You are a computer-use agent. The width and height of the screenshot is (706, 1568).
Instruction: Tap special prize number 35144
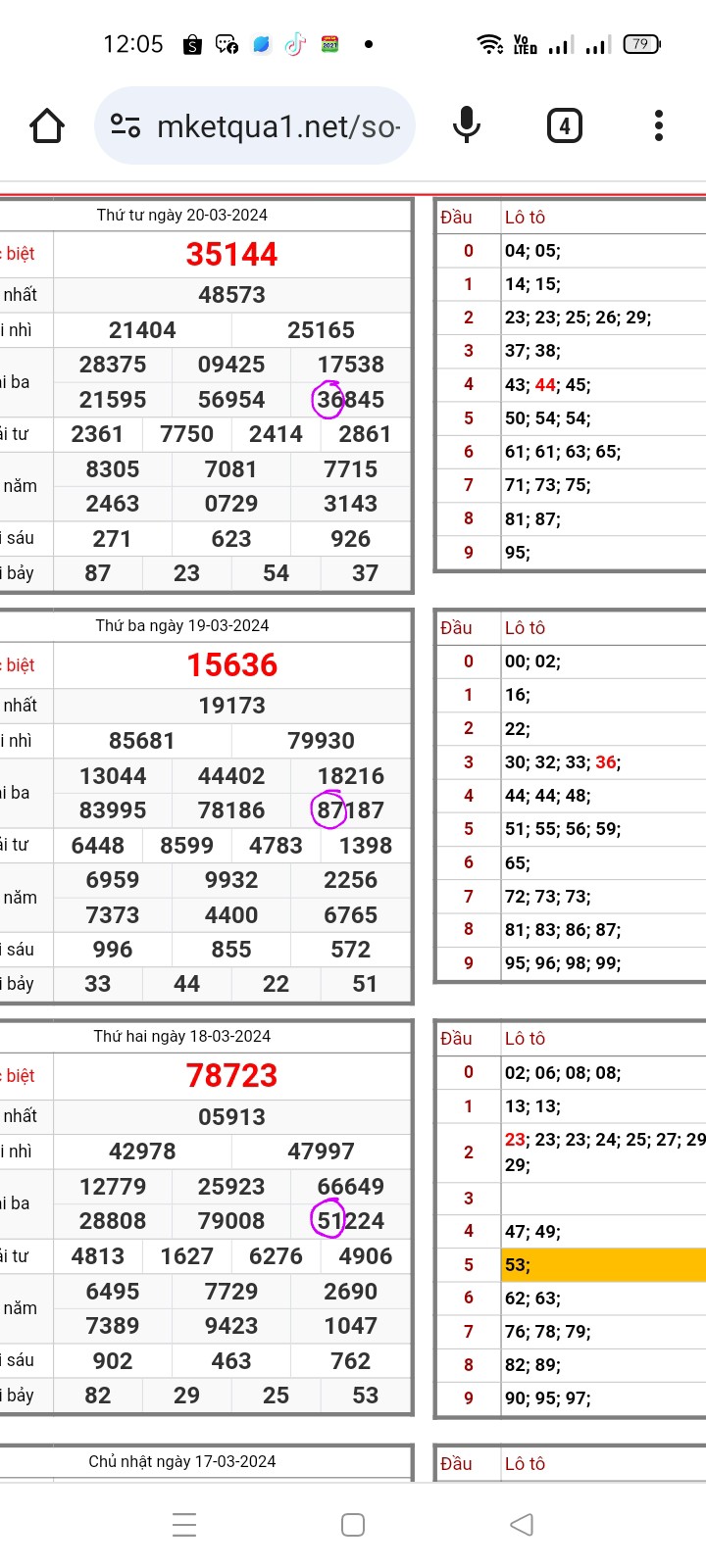click(x=232, y=254)
